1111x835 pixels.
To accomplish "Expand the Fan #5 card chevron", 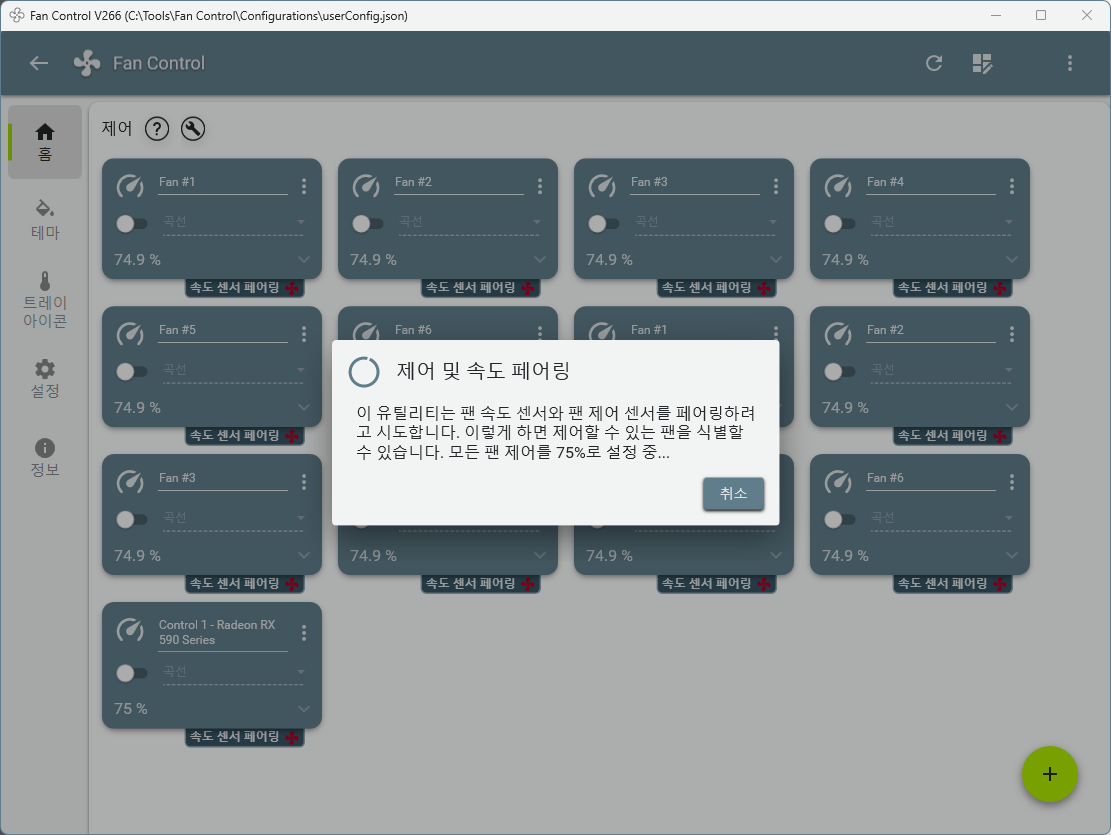I will (x=304, y=408).
